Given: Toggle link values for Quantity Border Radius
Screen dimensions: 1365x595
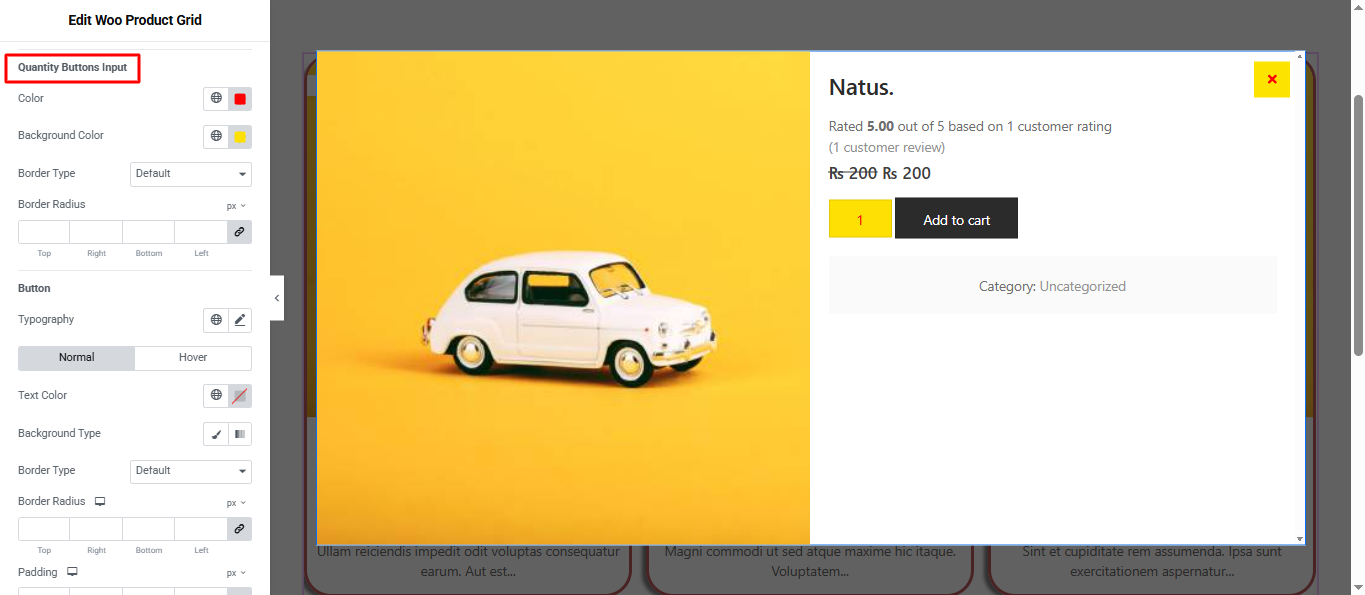Looking at the screenshot, I should [239, 232].
